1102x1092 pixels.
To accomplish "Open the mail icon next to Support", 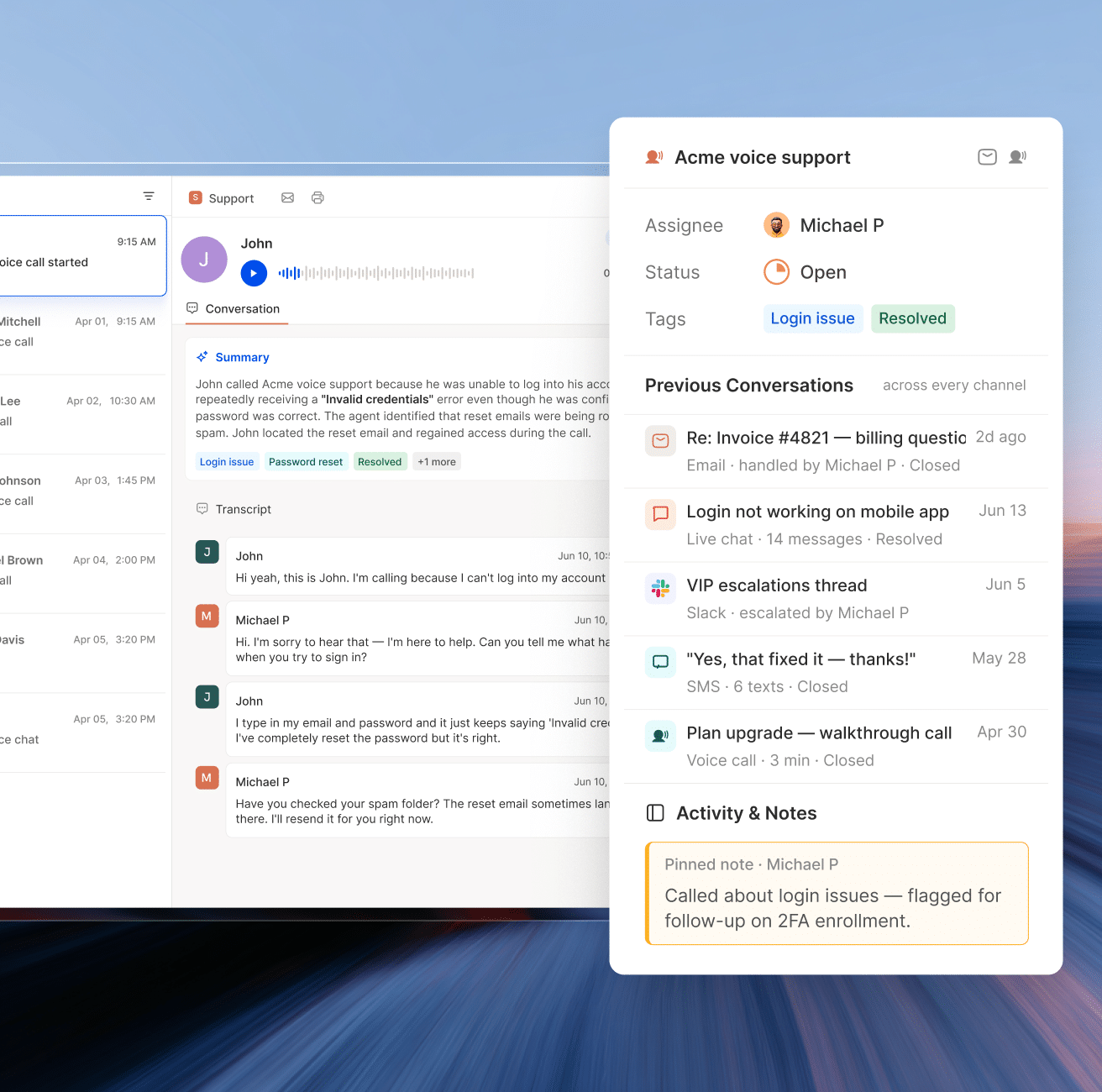I will pyautogui.click(x=287, y=198).
